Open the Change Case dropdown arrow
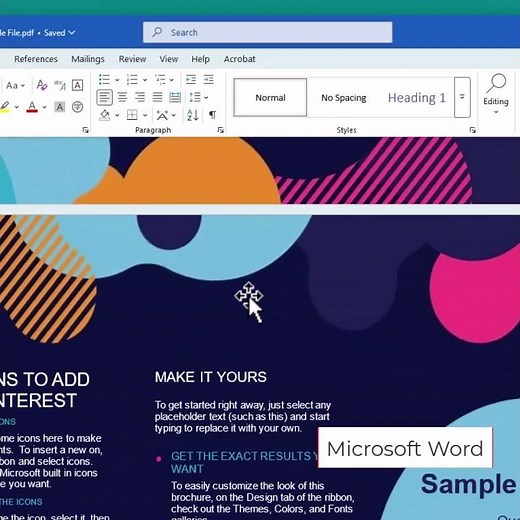This screenshot has width=520, height=520. (23, 86)
